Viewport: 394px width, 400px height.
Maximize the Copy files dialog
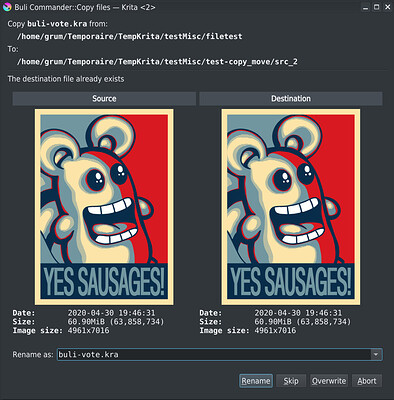click(376, 7)
